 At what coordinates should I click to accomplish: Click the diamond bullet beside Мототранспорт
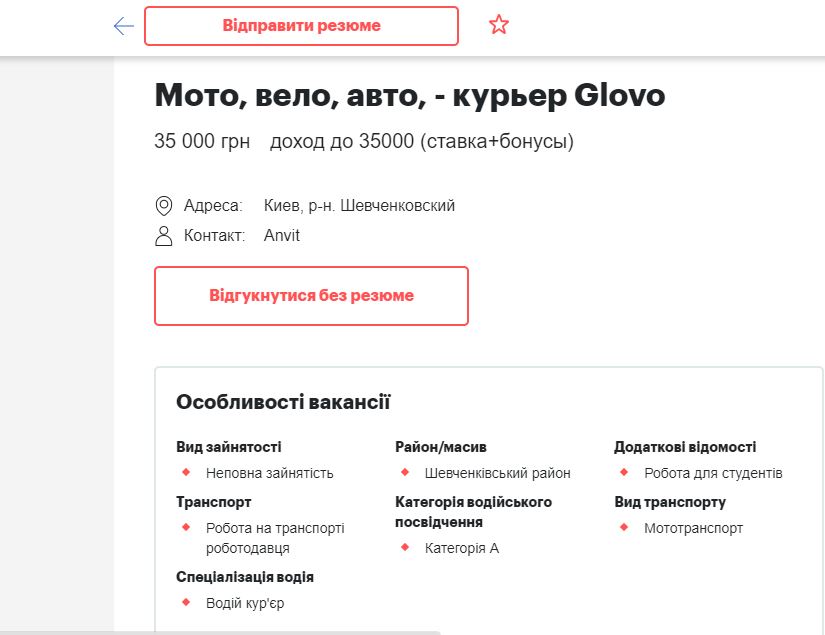[622, 528]
